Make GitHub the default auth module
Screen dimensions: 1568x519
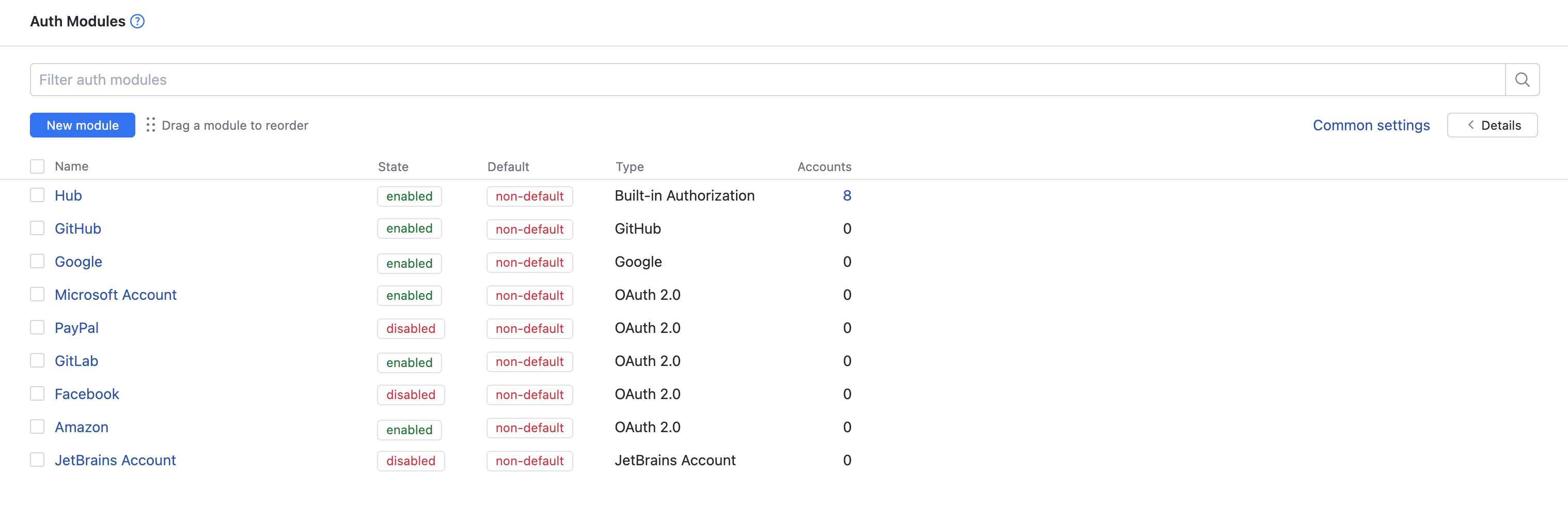(529, 229)
